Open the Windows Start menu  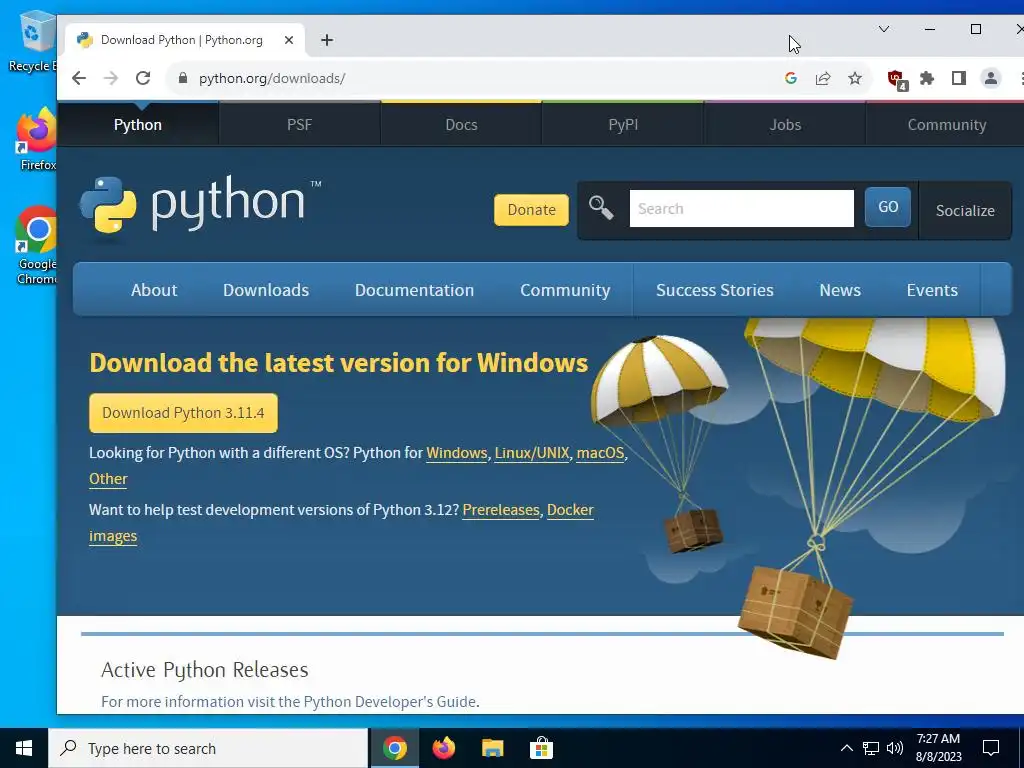tap(24, 748)
